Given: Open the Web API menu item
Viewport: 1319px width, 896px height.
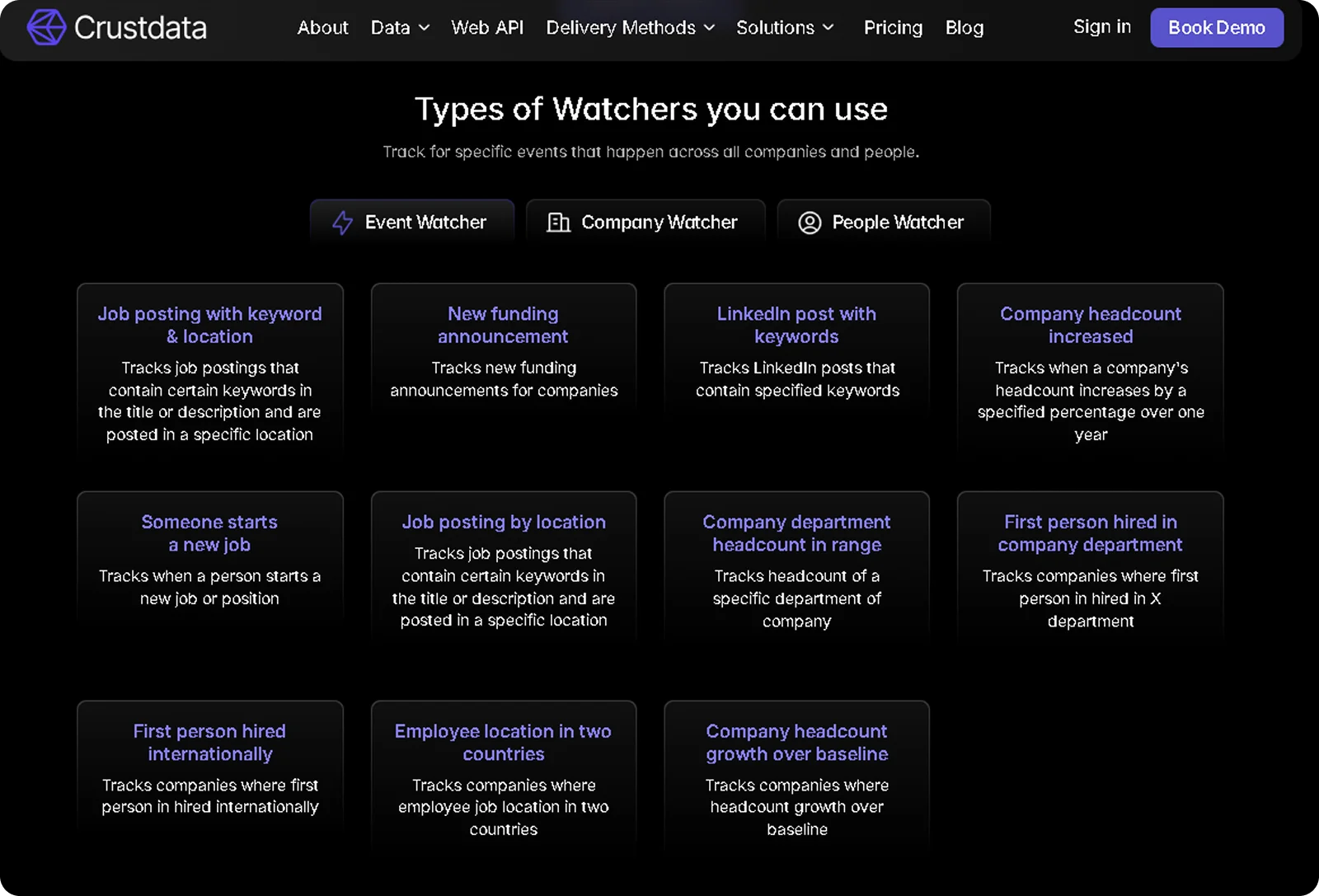Looking at the screenshot, I should 487,27.
